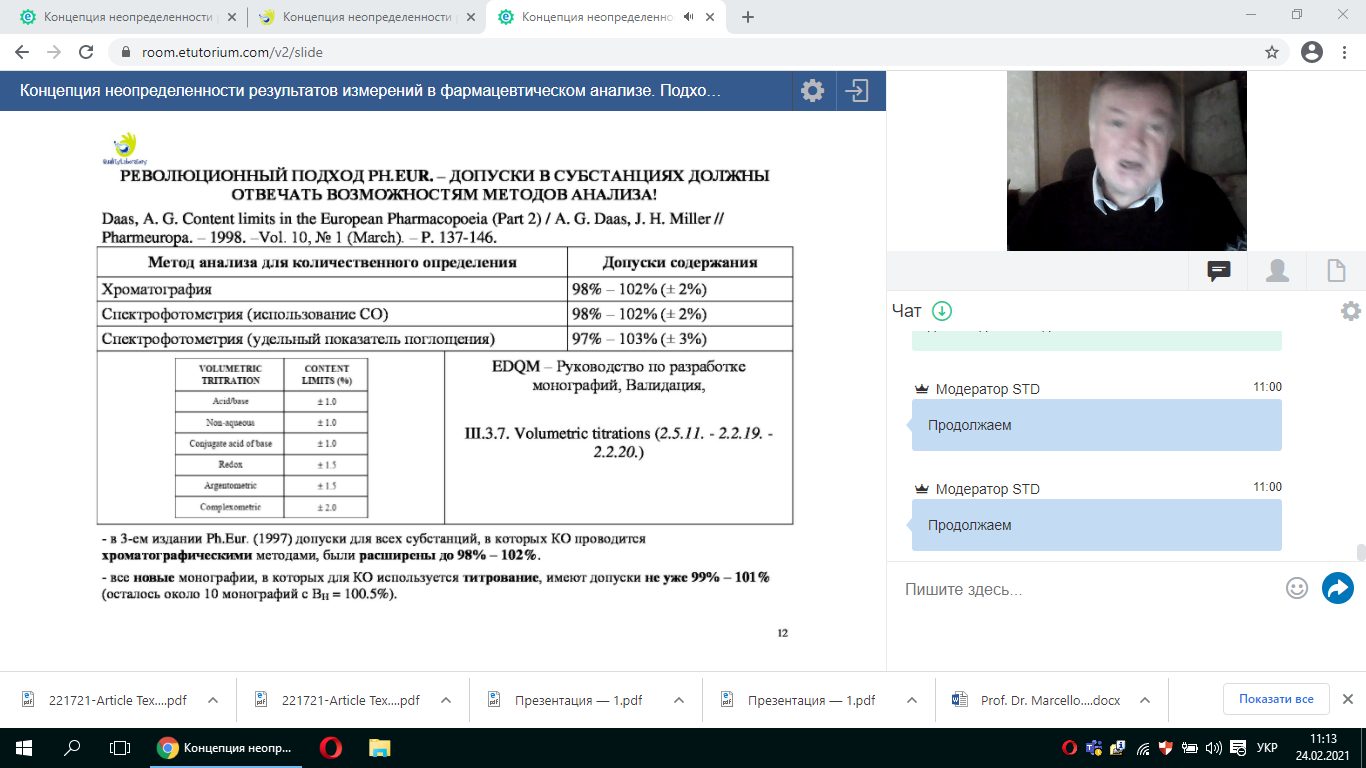Open the webinar settings gear icon
This screenshot has height=768, width=1366.
tap(812, 91)
